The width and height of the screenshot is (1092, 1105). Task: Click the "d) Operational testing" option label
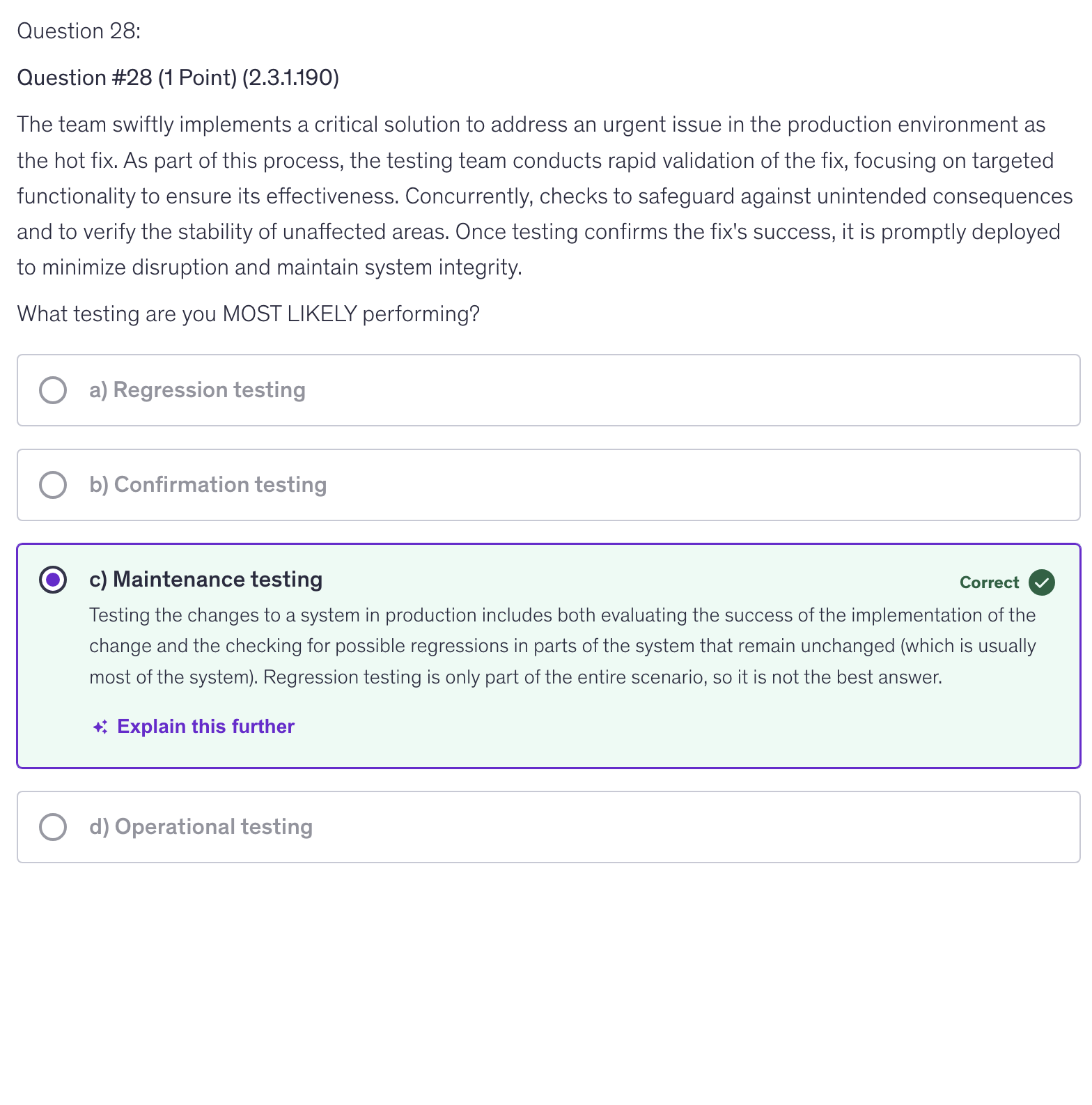201,827
